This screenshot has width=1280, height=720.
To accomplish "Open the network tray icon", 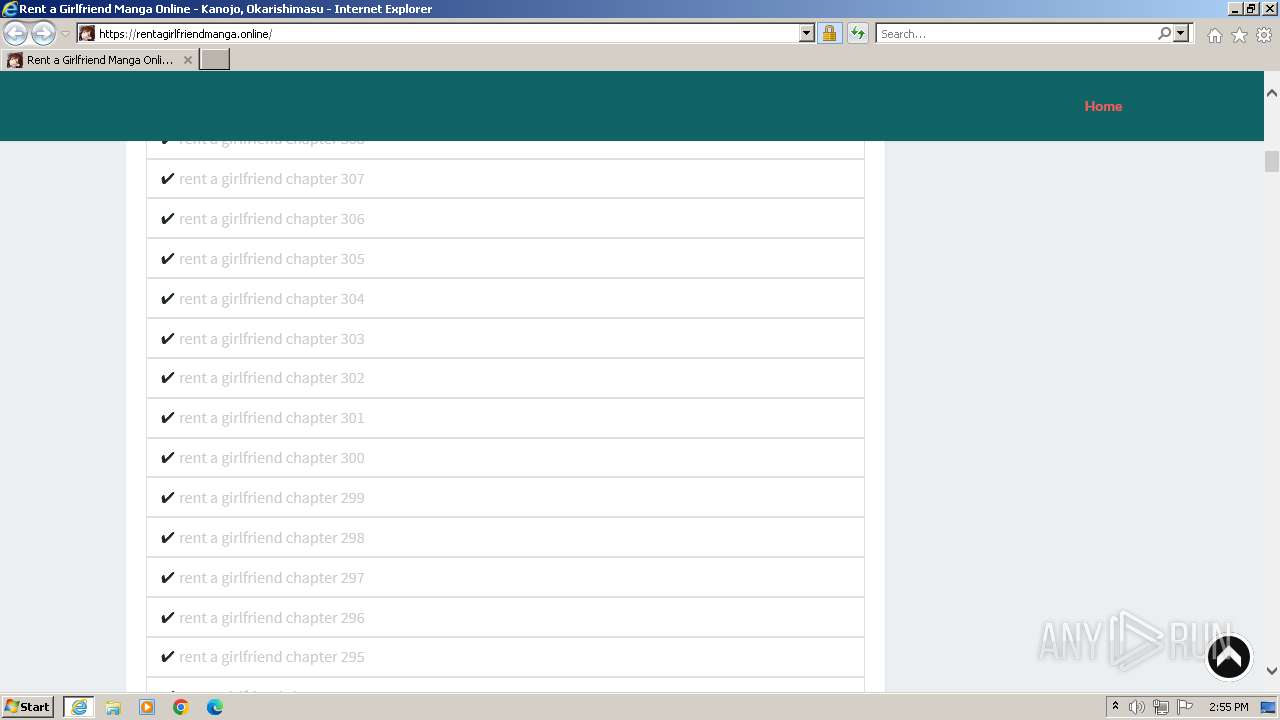I will (1161, 707).
